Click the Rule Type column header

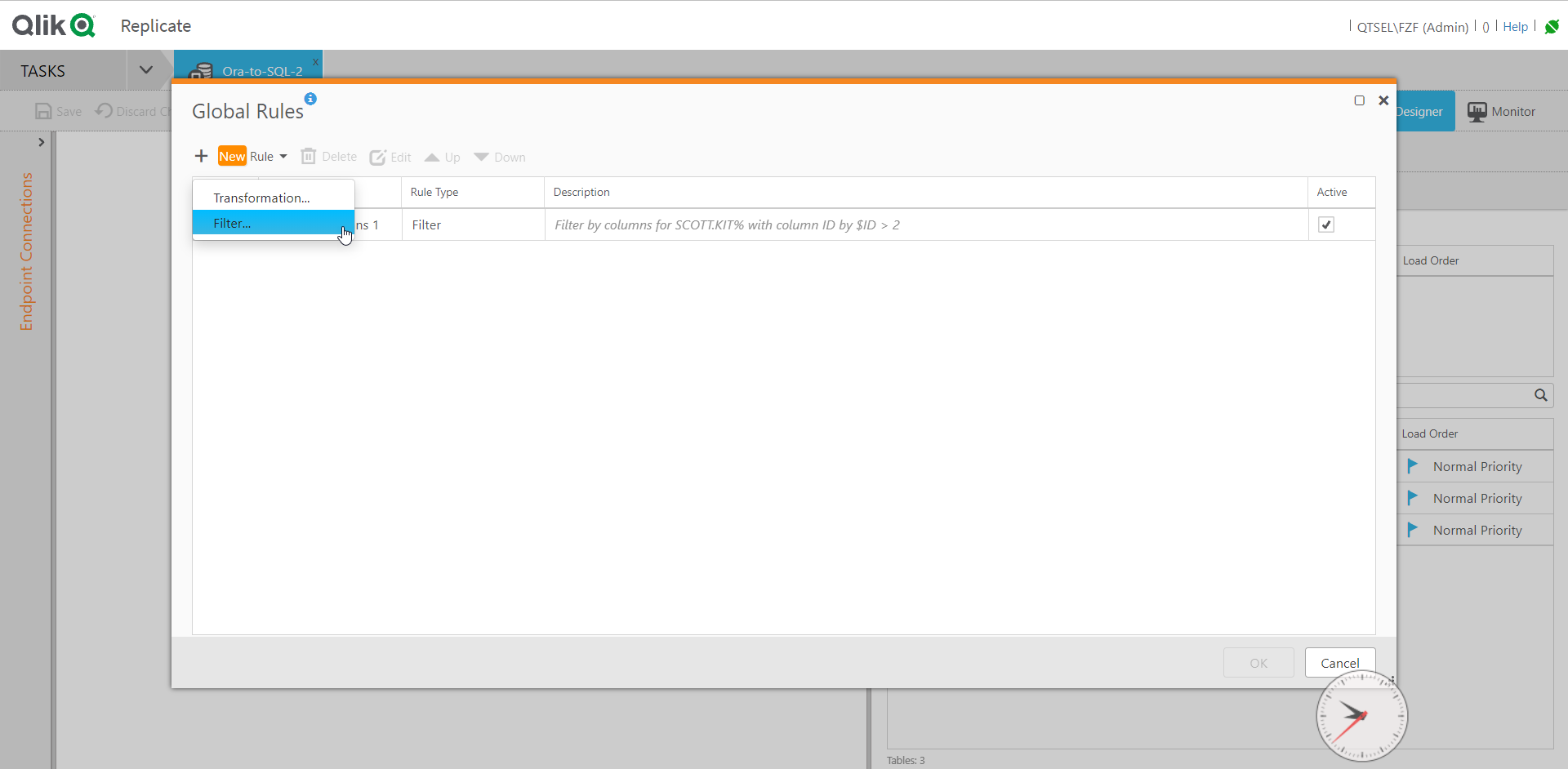(473, 192)
